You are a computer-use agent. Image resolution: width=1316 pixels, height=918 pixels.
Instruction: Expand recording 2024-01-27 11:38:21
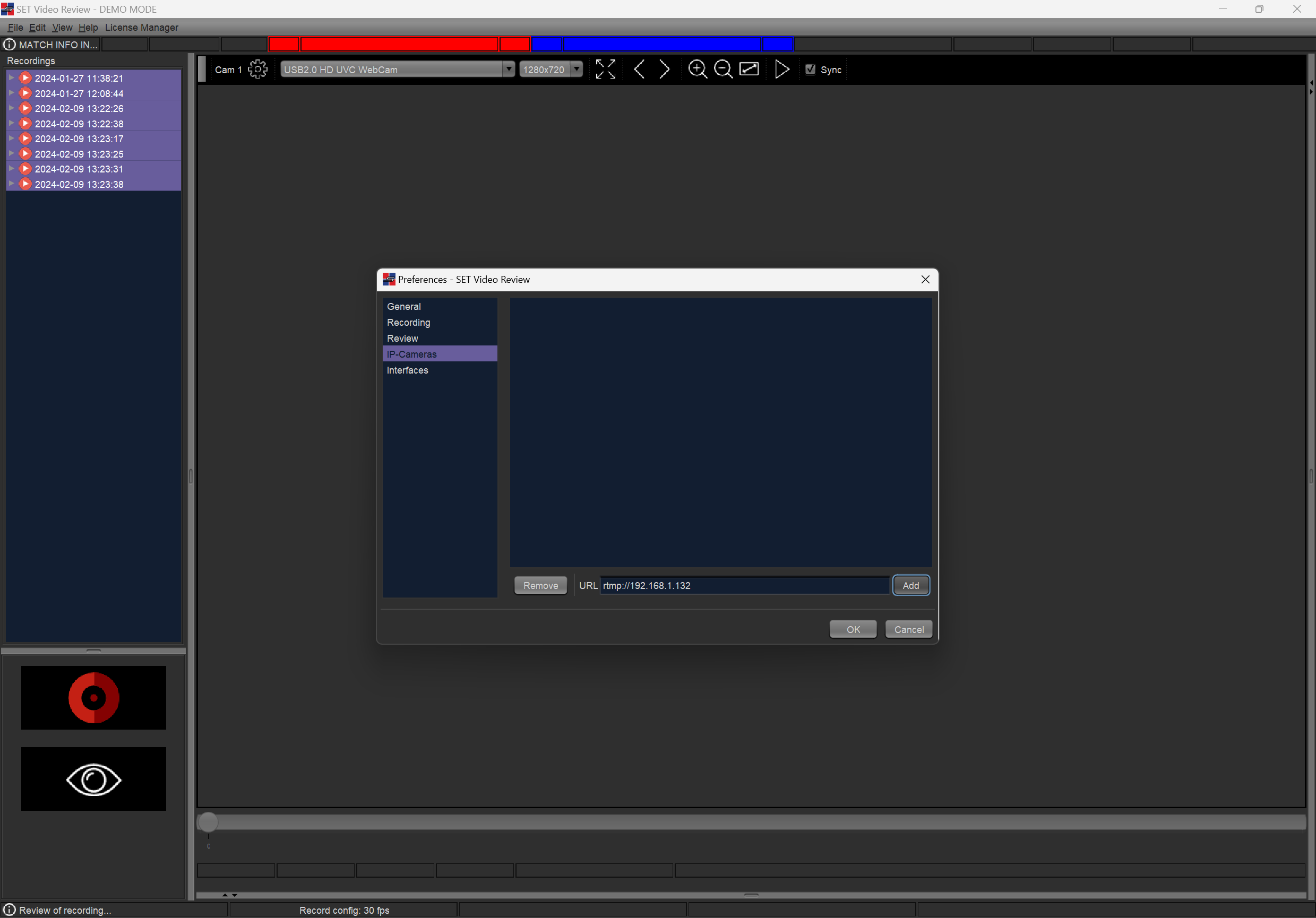(12, 78)
